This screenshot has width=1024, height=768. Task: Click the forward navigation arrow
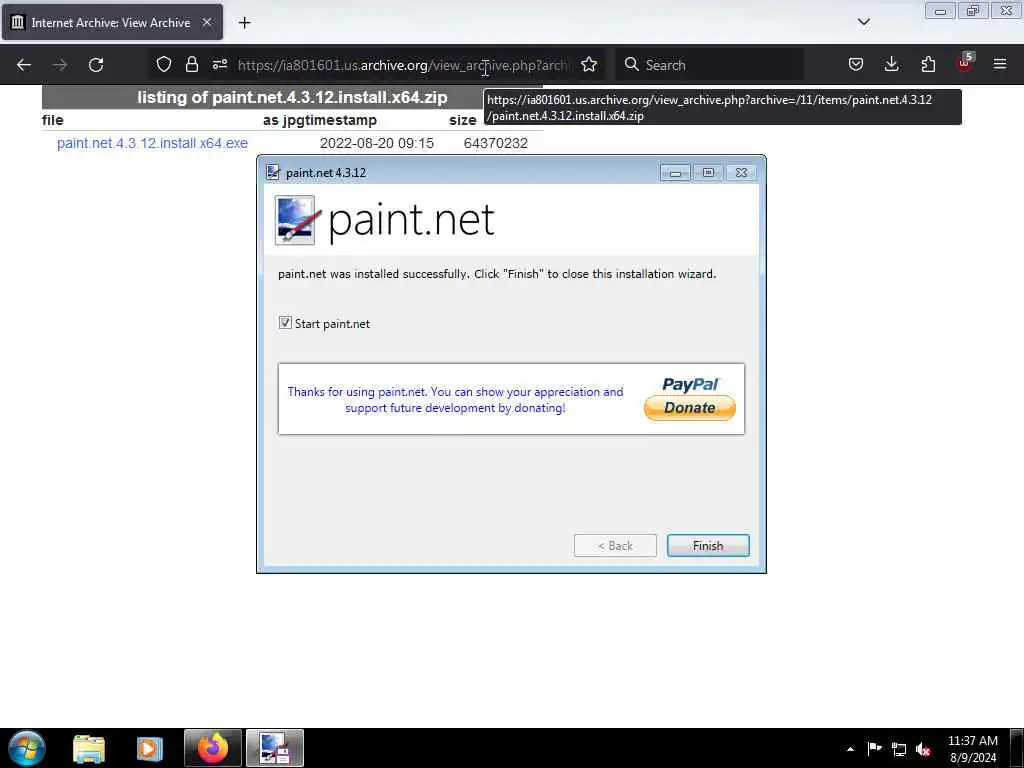60,65
